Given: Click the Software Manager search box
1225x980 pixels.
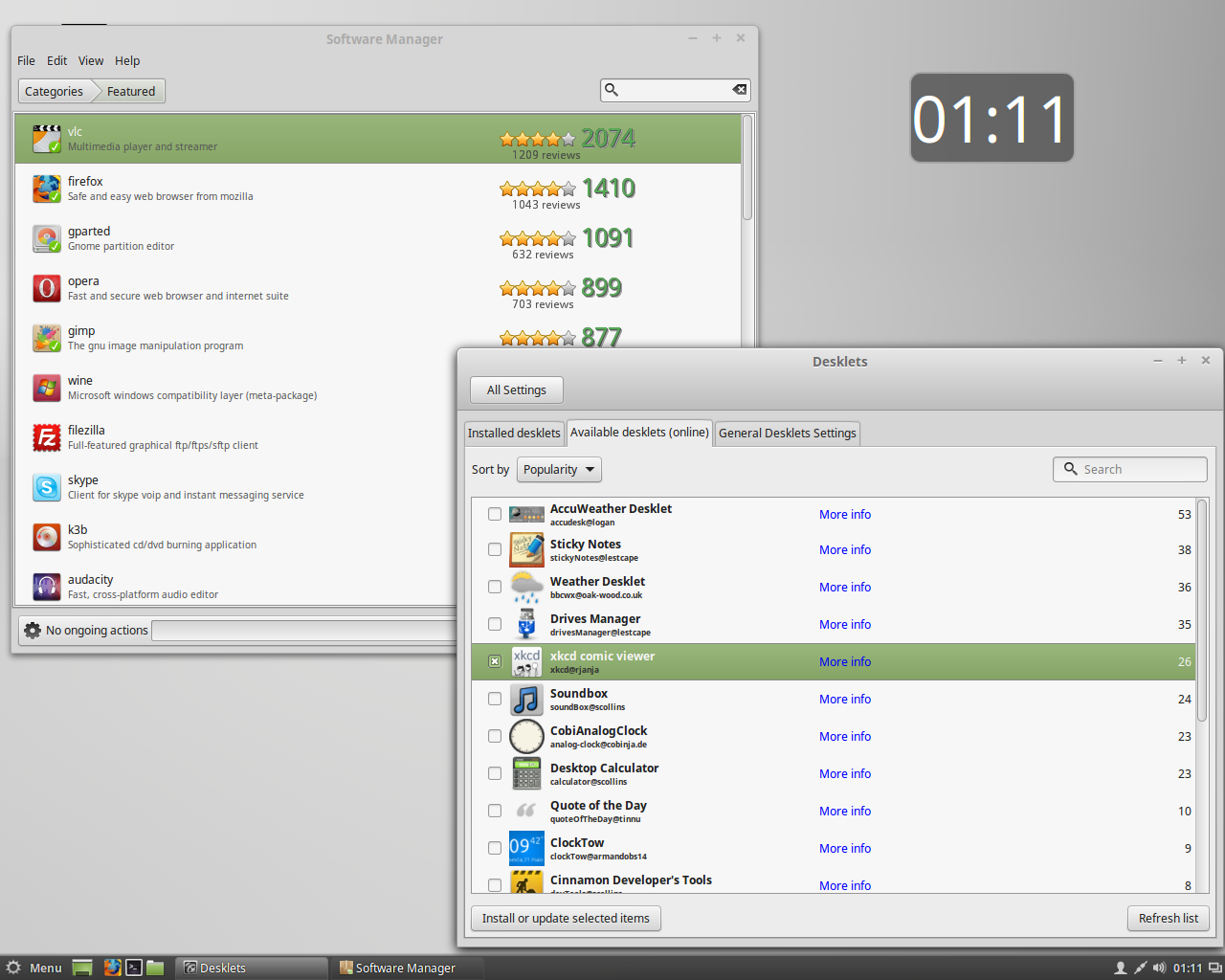Looking at the screenshot, I should pyautogui.click(x=676, y=90).
